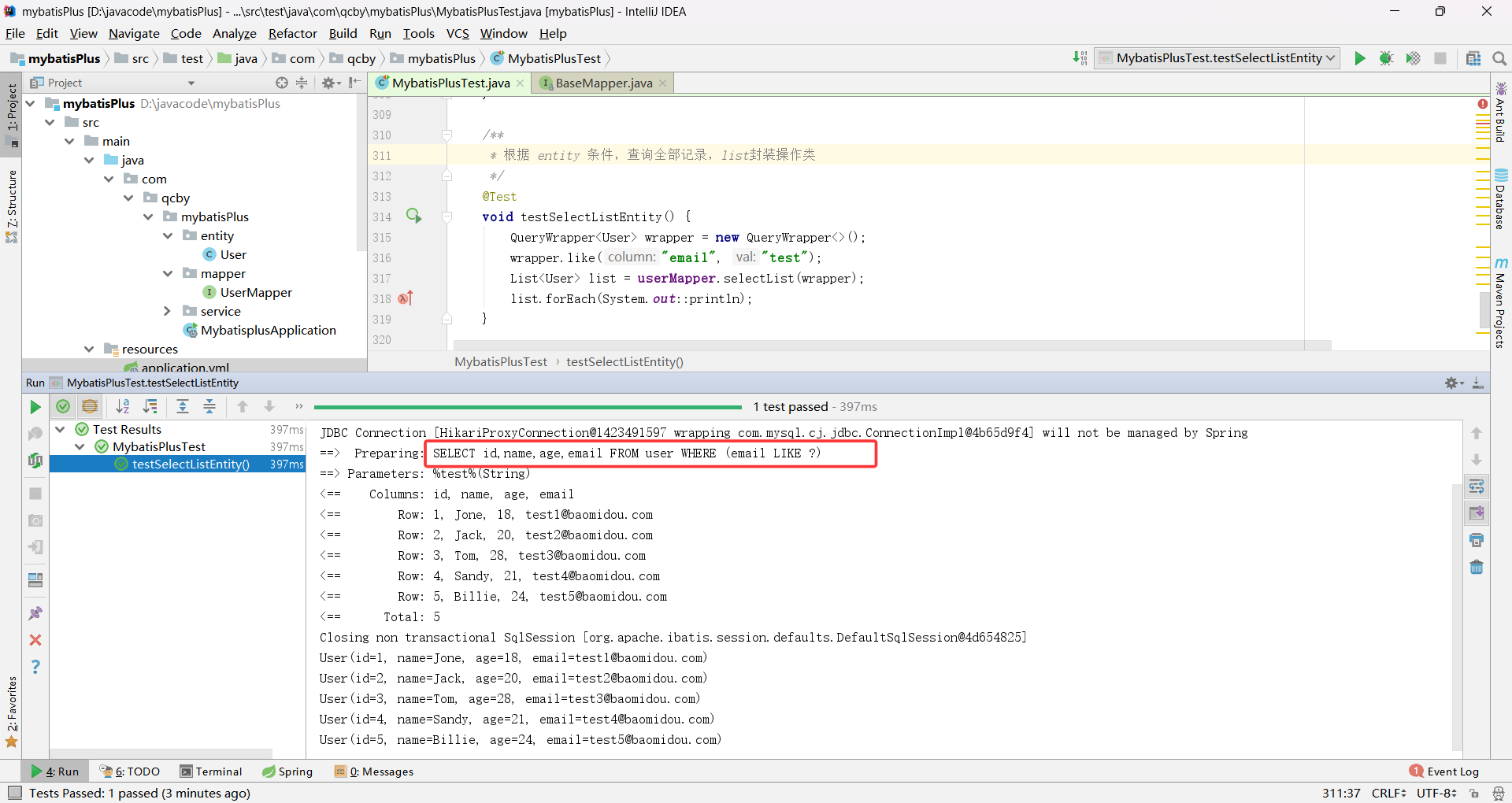Open run configuration selector dropdown
1512x803 pixels.
click(1217, 57)
